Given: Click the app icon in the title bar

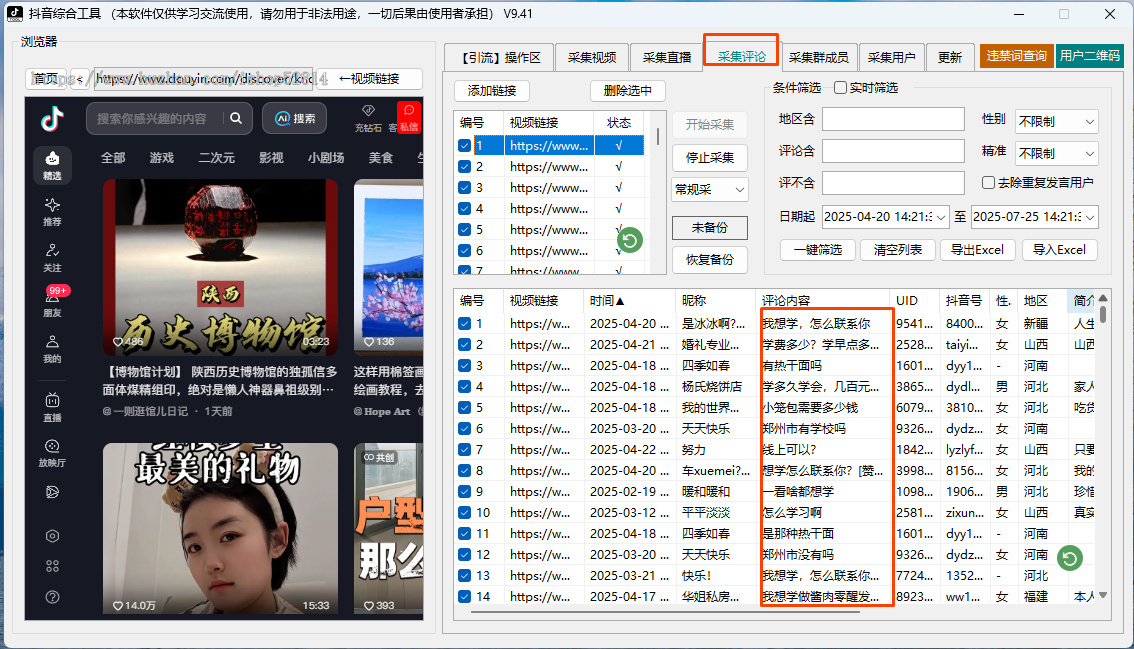Looking at the screenshot, I should [x=14, y=13].
